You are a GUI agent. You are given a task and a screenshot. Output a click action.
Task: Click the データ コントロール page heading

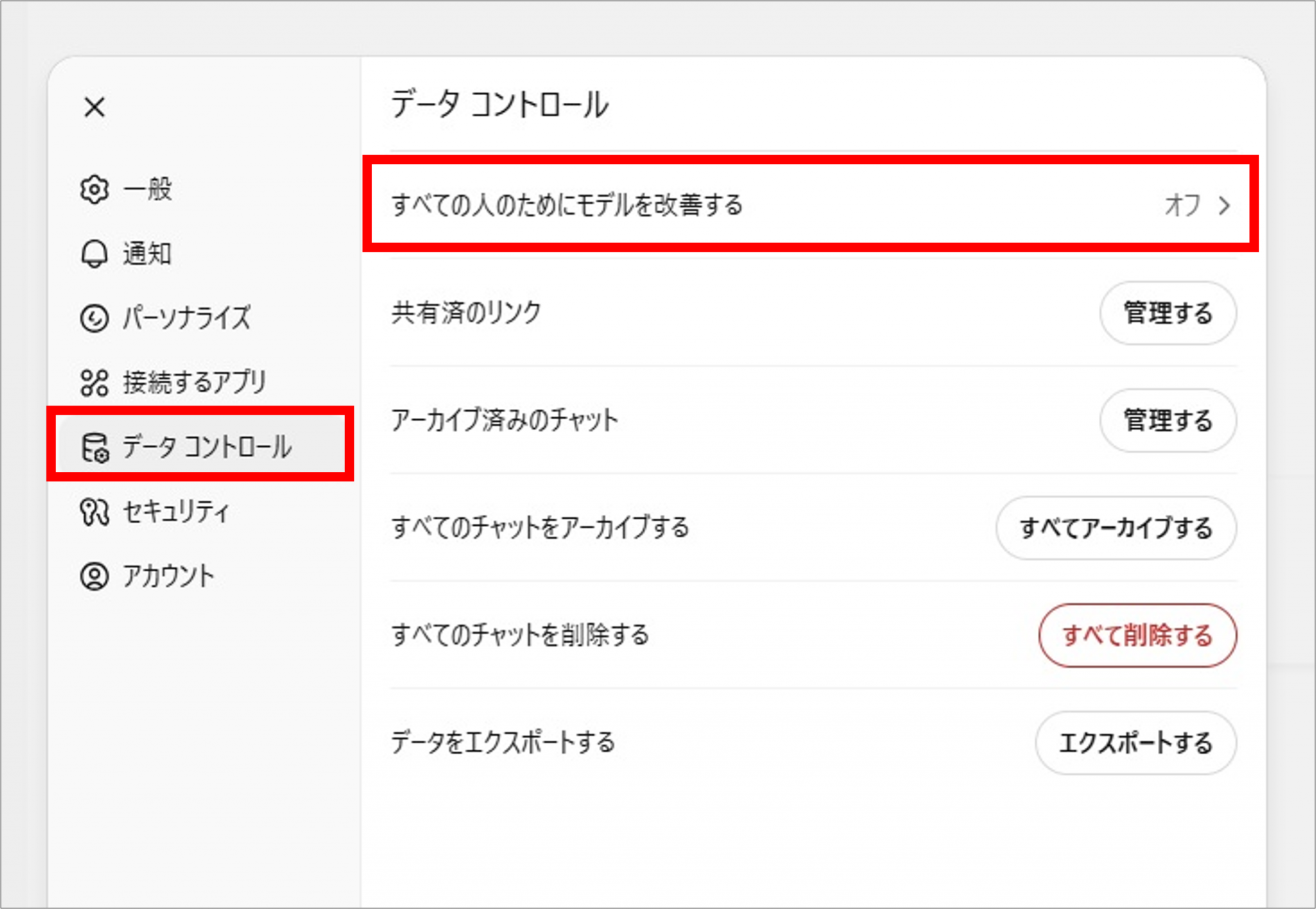[x=500, y=105]
